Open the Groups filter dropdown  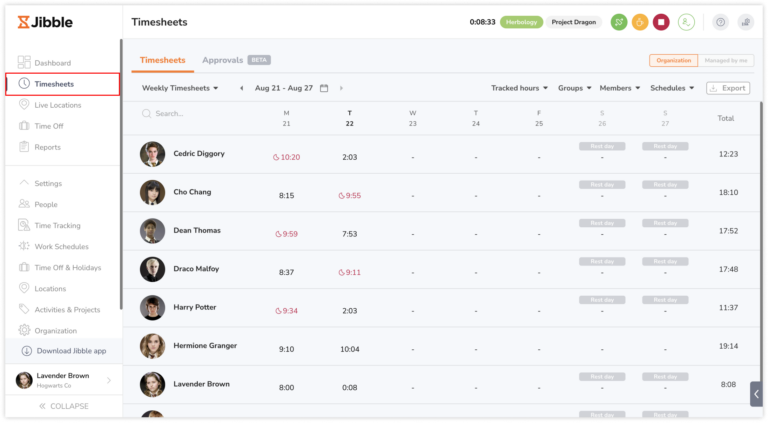pos(574,88)
